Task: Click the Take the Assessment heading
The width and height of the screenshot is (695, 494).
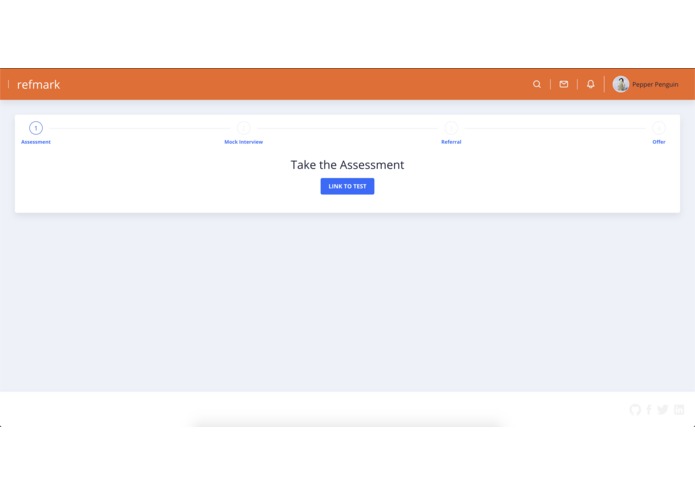Action: click(348, 165)
